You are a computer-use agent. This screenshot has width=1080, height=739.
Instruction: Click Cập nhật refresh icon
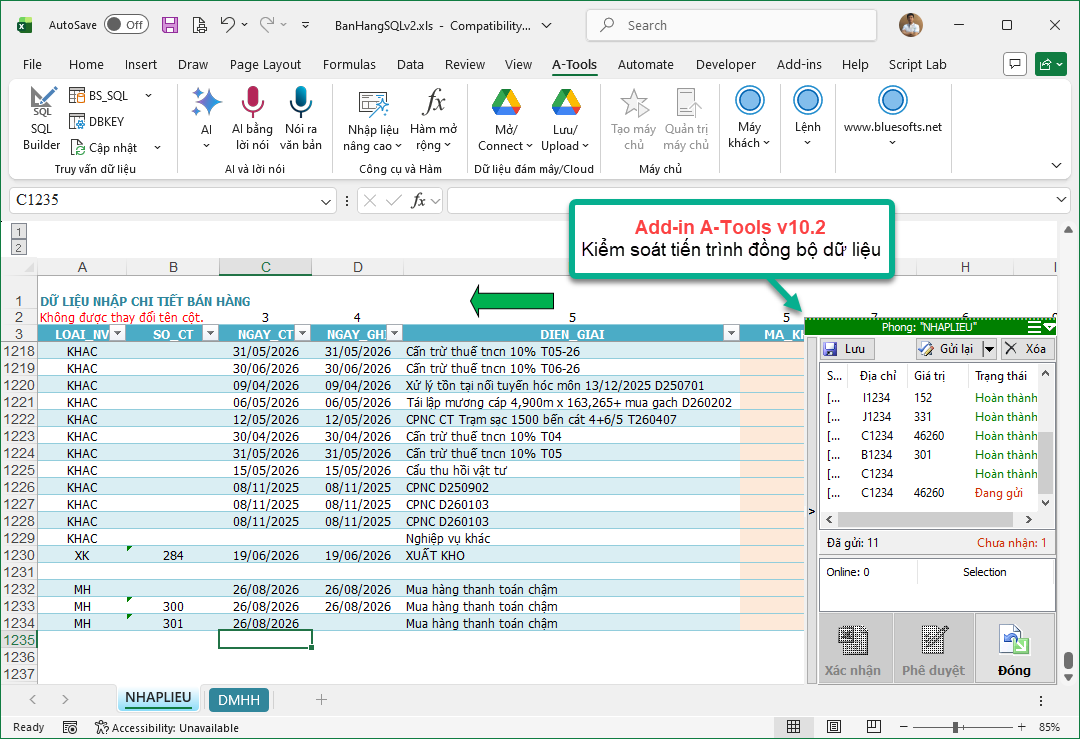[78, 147]
